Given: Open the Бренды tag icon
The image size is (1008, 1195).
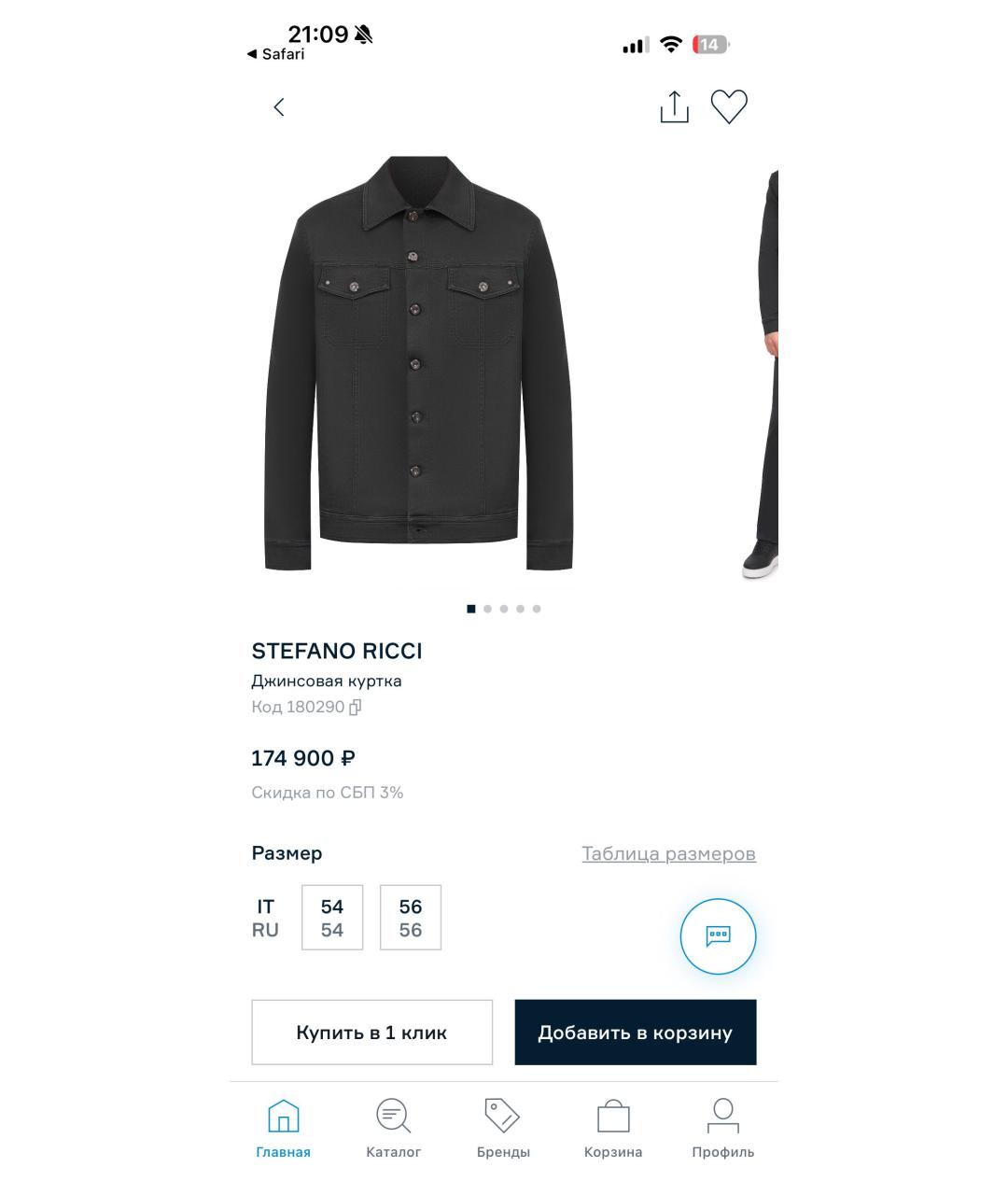Looking at the screenshot, I should [503, 1129].
